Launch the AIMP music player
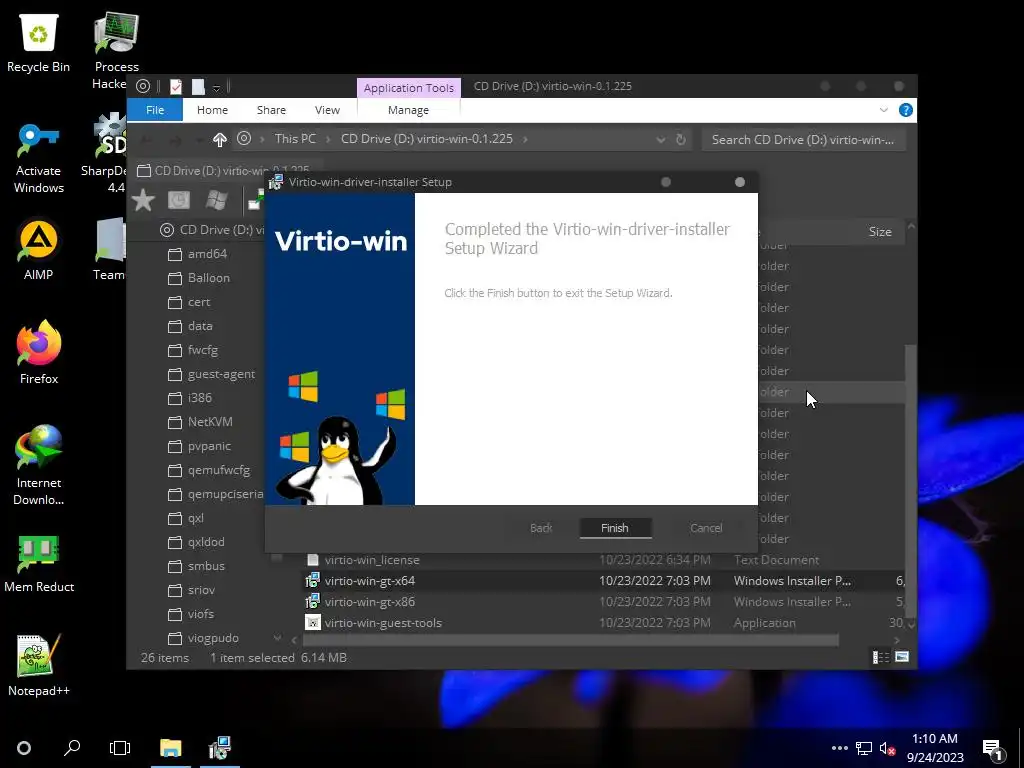The image size is (1024, 768). (x=39, y=249)
